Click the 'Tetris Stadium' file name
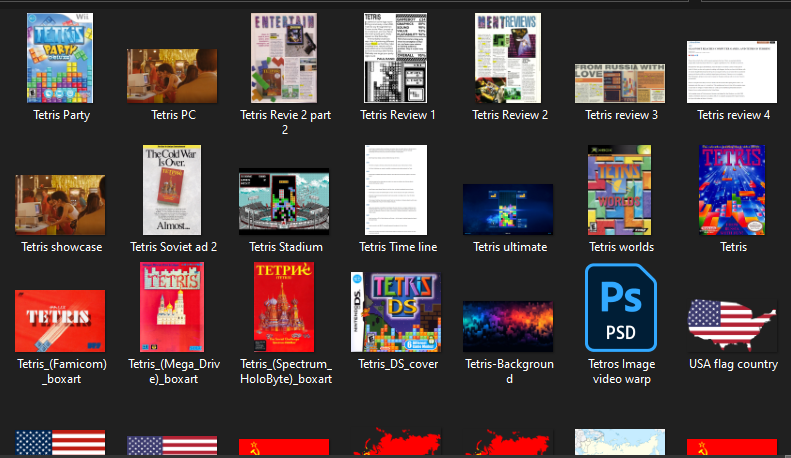 pos(286,247)
